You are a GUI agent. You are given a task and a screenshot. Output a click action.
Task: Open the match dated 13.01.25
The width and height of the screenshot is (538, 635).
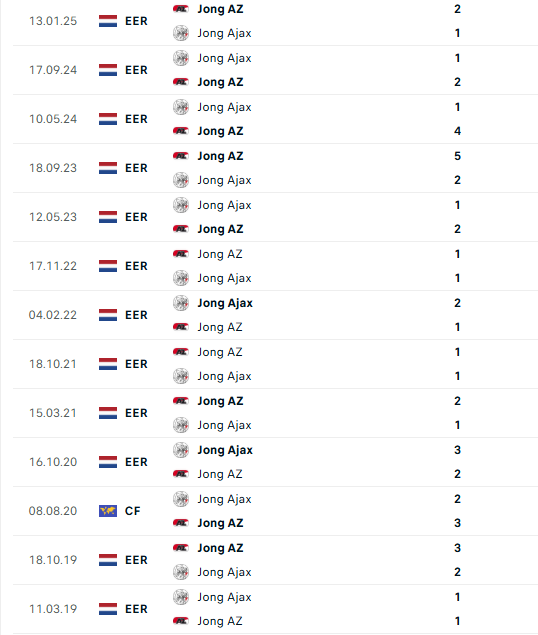point(275,21)
